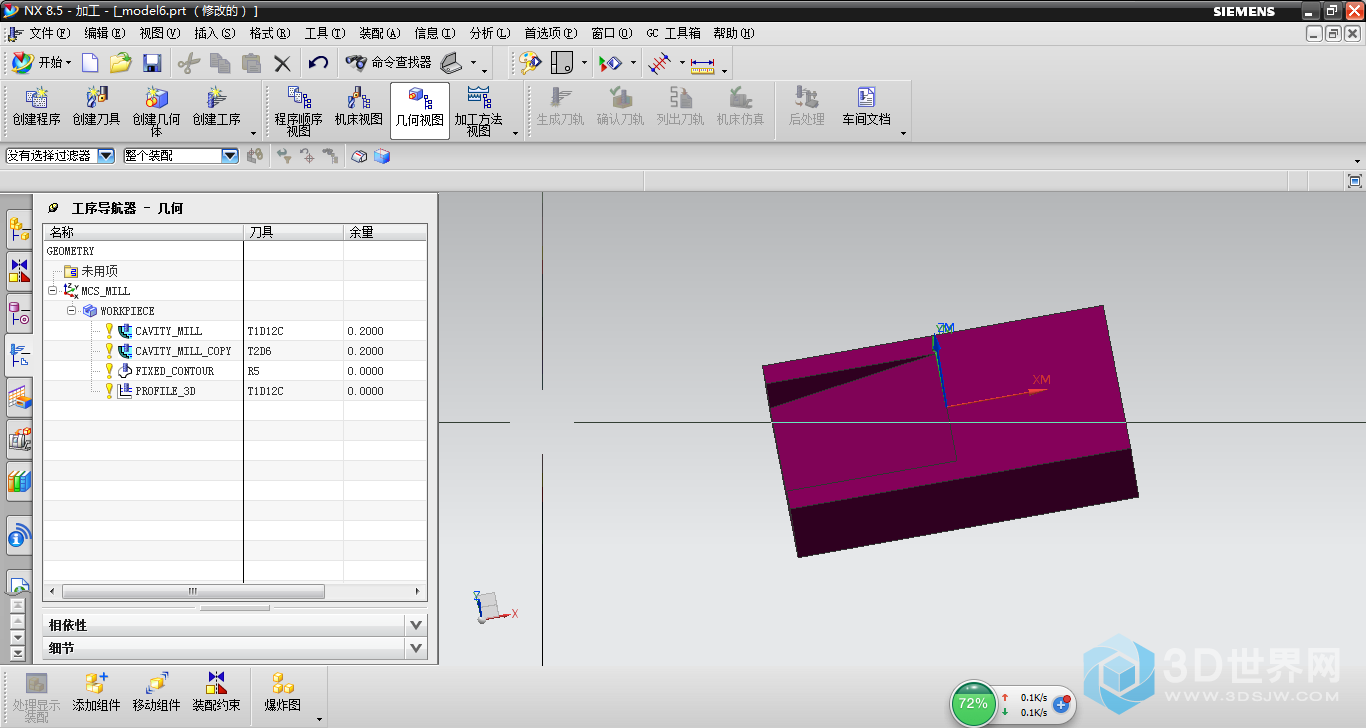Screen dimensions: 1366x728
Task: Click the navigator horizontal scrollbar thumb
Action: coord(193,592)
